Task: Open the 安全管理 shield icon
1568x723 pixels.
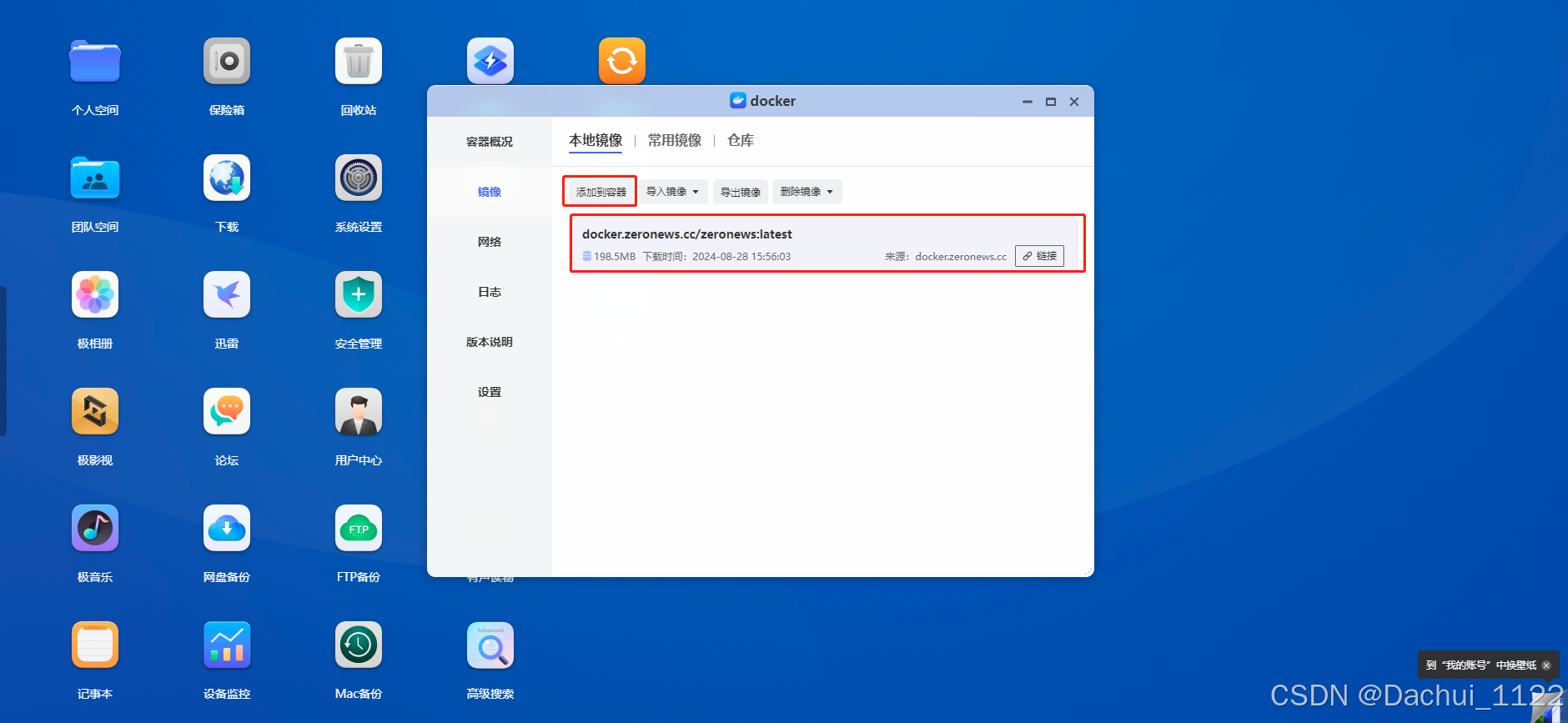Action: point(359,294)
